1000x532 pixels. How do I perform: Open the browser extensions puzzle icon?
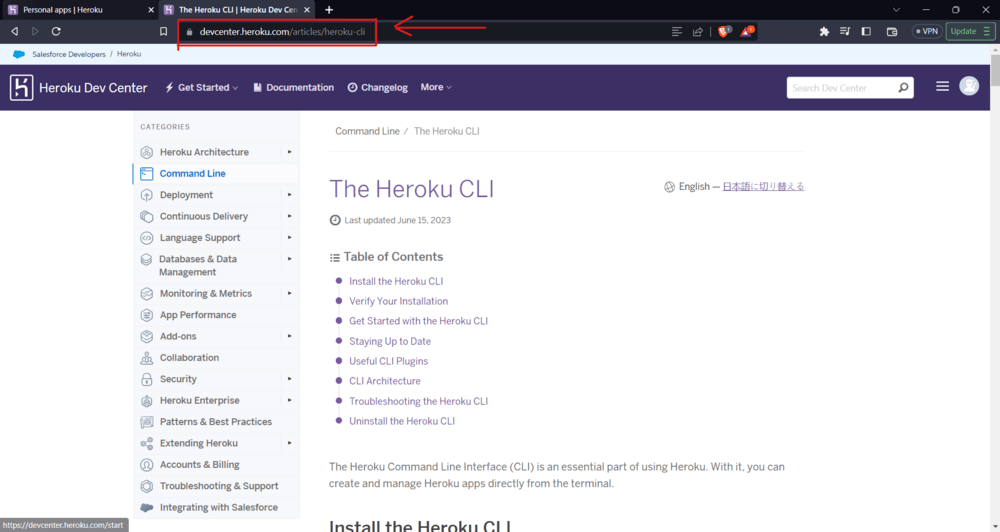click(824, 31)
